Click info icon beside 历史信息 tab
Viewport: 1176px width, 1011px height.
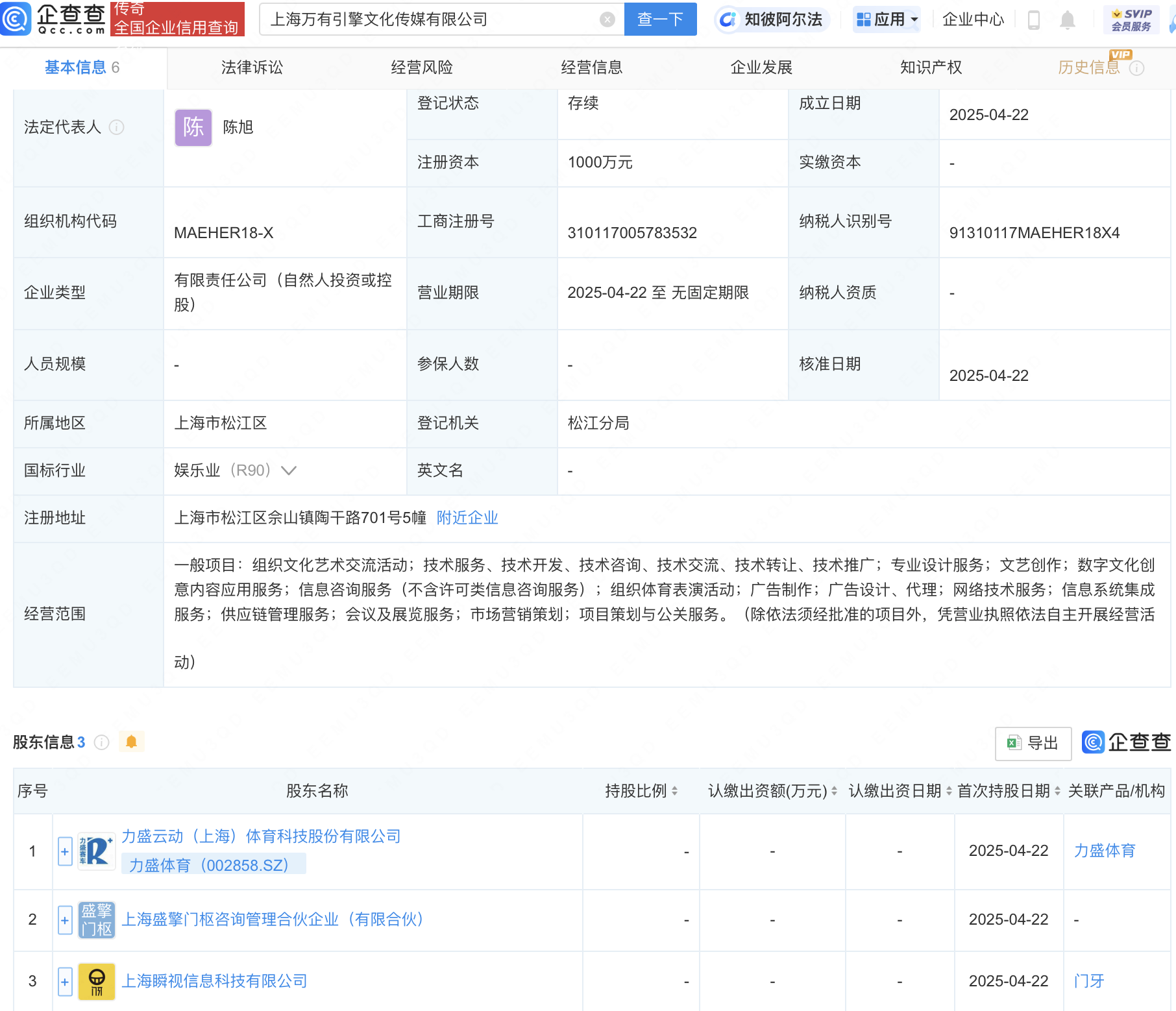point(1137,67)
